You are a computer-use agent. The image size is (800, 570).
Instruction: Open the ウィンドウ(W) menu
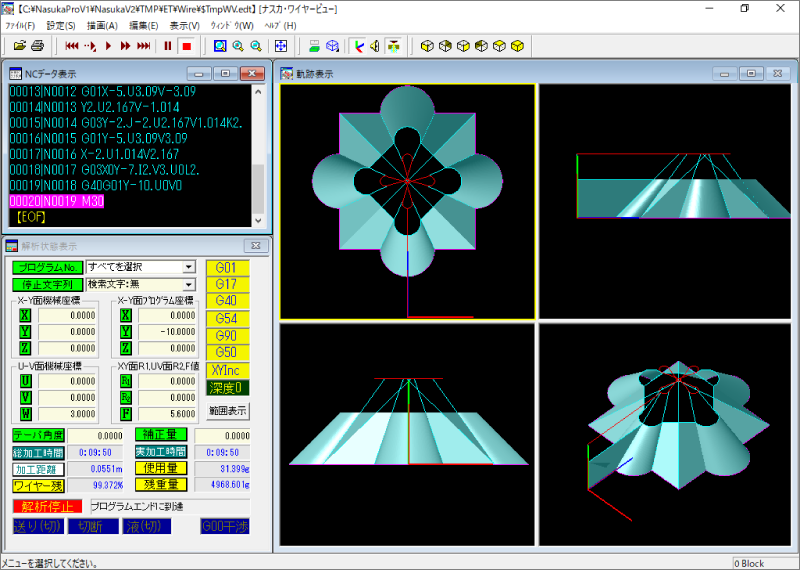(232, 26)
